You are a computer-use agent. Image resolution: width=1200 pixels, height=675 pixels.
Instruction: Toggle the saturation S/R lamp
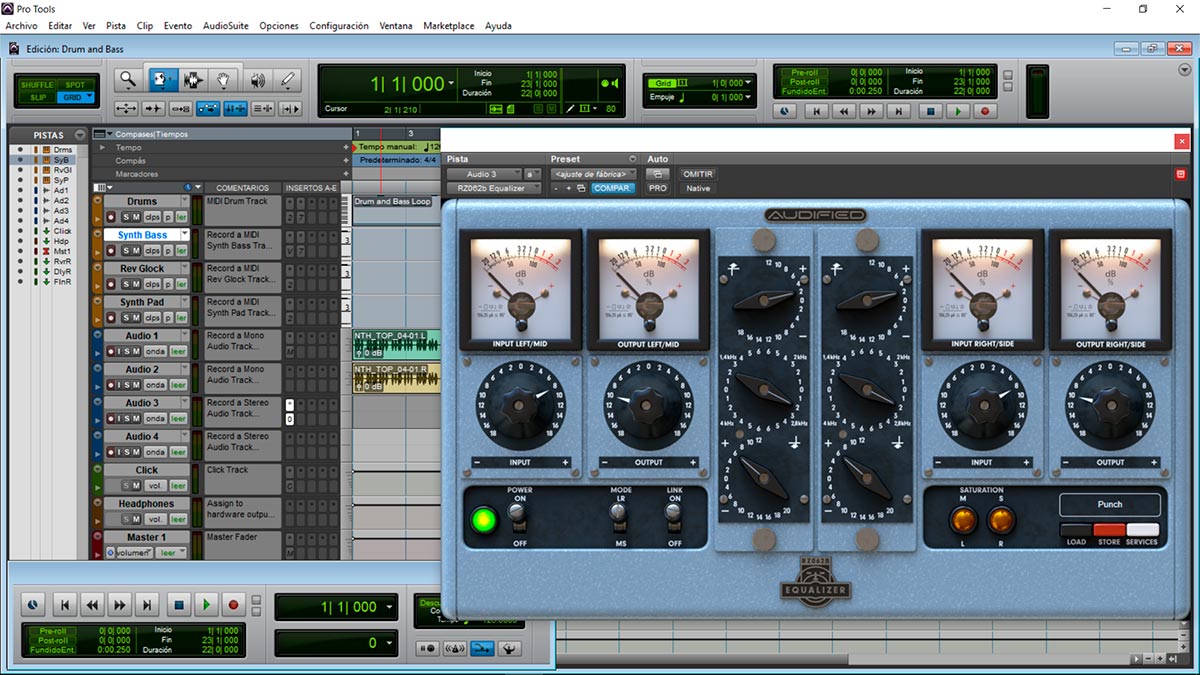coord(1001,519)
